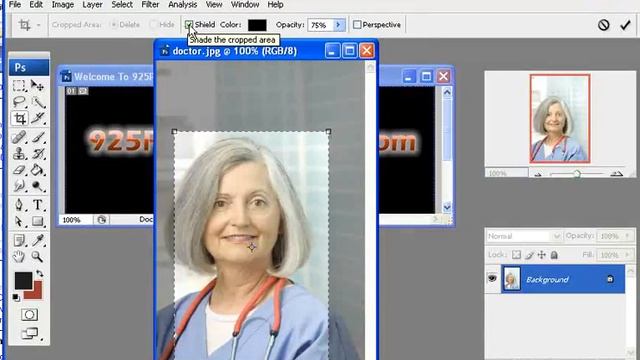Viewport: 640px width, 360px height.
Task: Open shield opacity slider arrow
Action: (338, 25)
